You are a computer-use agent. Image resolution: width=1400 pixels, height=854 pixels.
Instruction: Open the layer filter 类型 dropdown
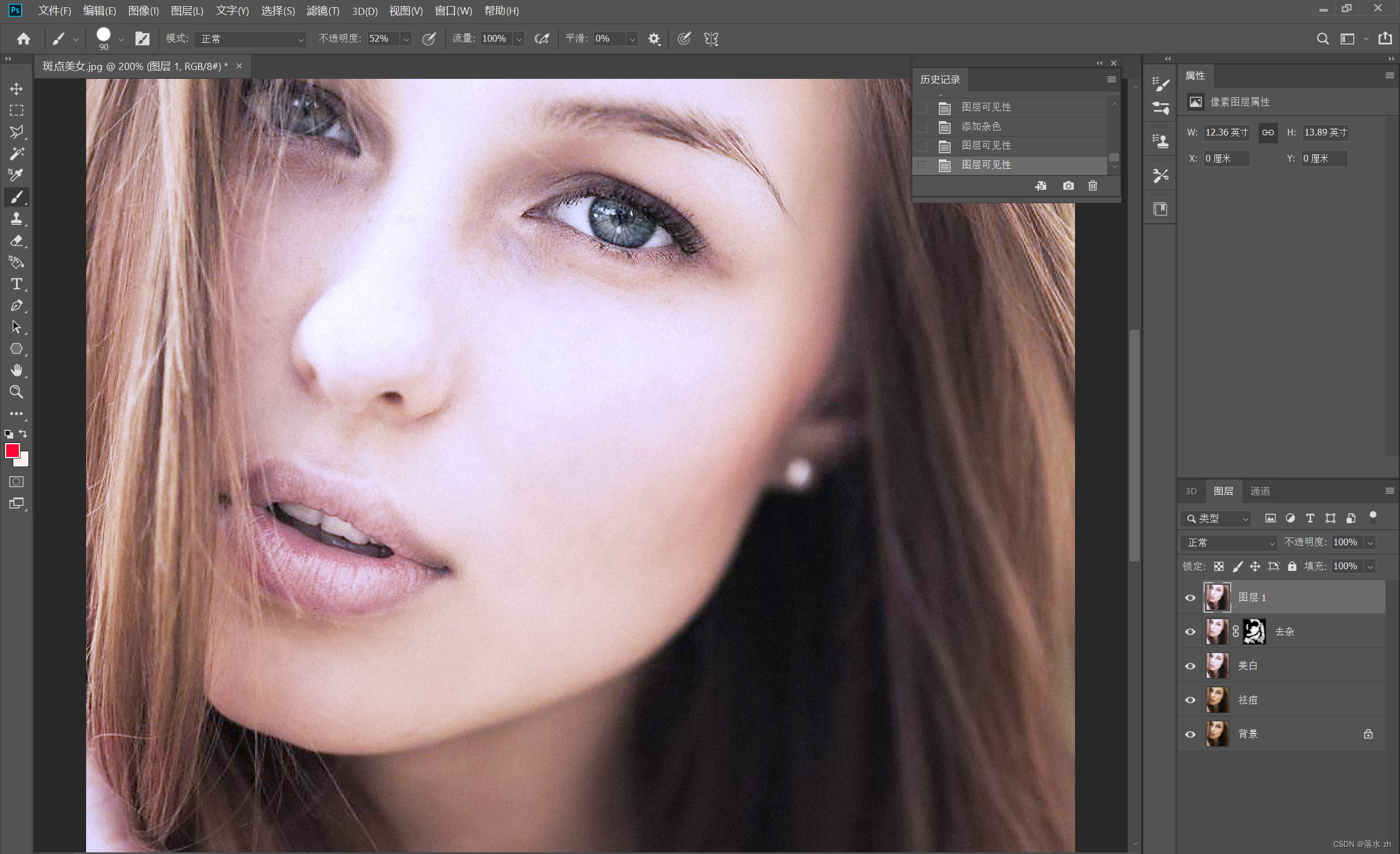1216,519
